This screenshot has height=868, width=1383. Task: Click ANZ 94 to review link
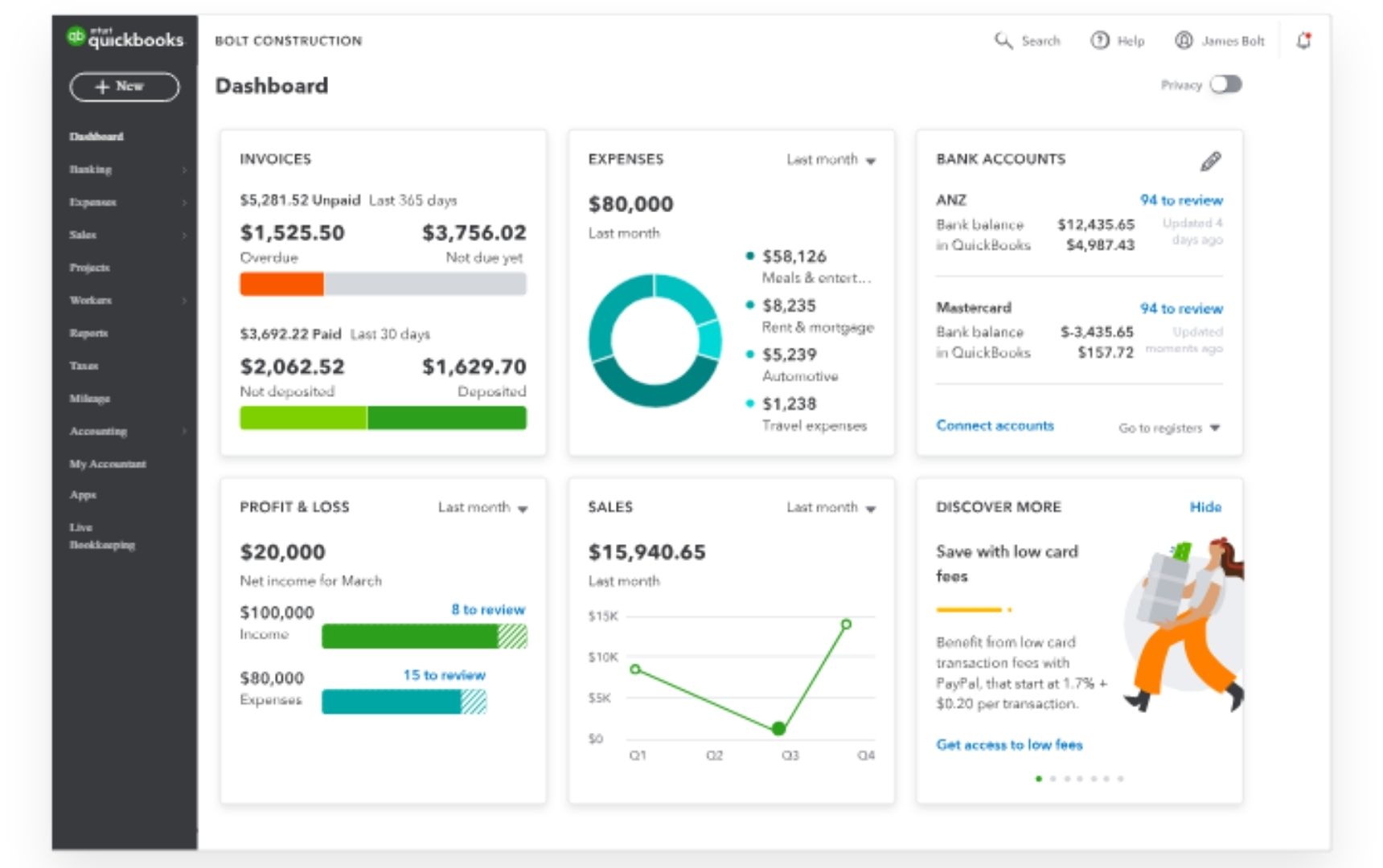click(x=1181, y=200)
